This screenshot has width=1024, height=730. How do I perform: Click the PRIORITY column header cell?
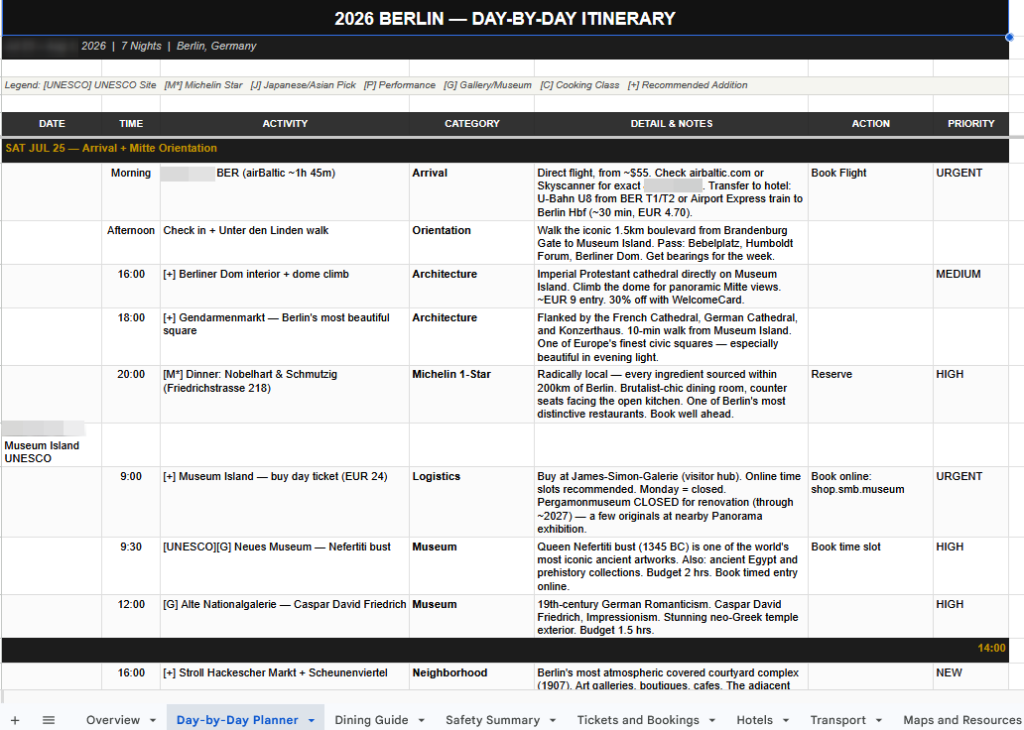[970, 123]
